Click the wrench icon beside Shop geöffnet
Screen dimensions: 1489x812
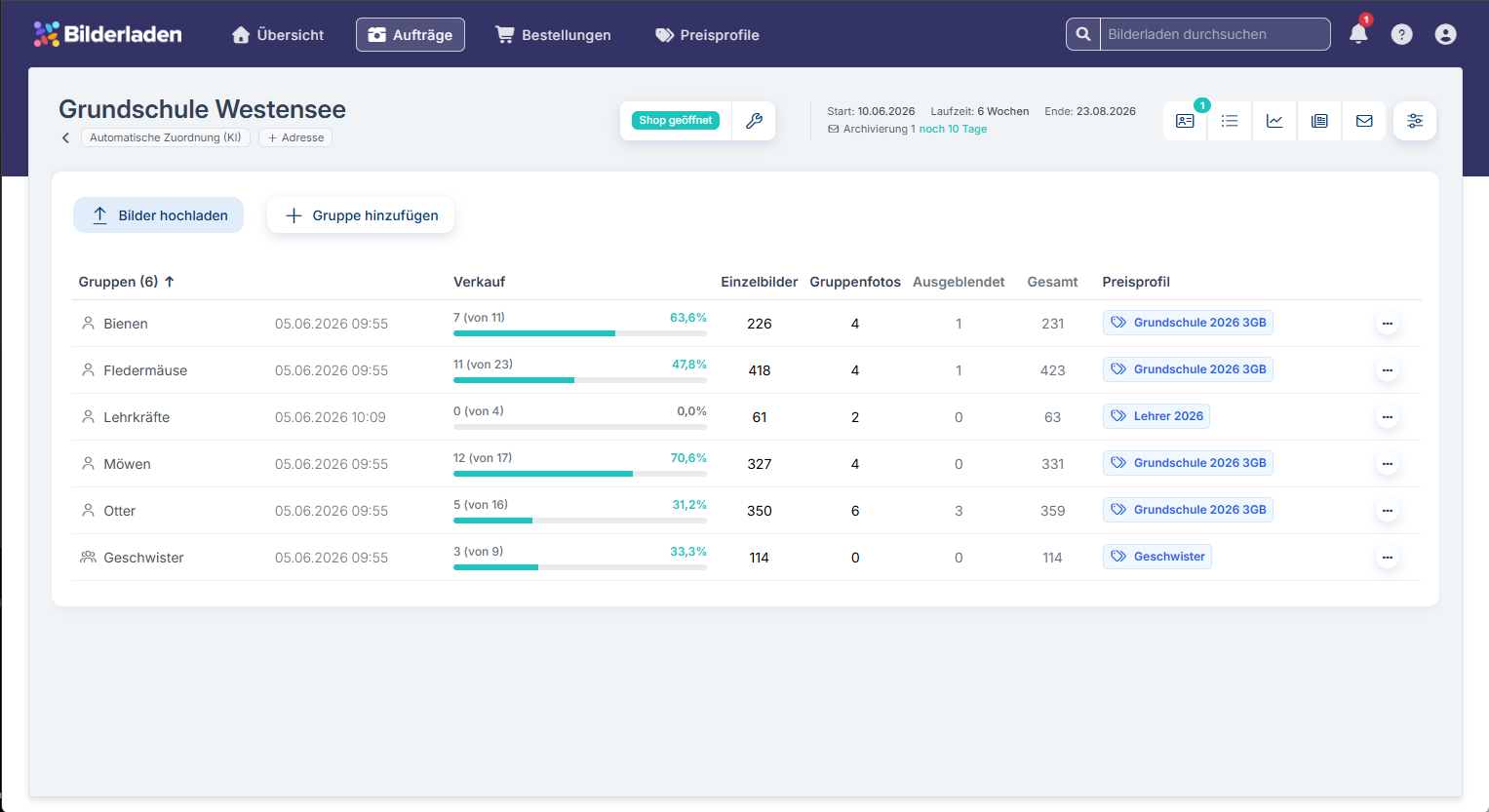point(754,121)
